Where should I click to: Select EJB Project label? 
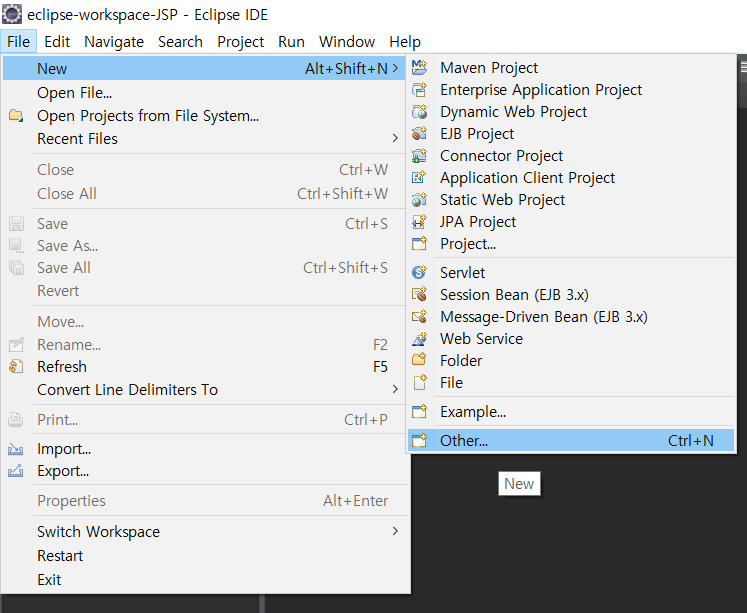tap(477, 134)
